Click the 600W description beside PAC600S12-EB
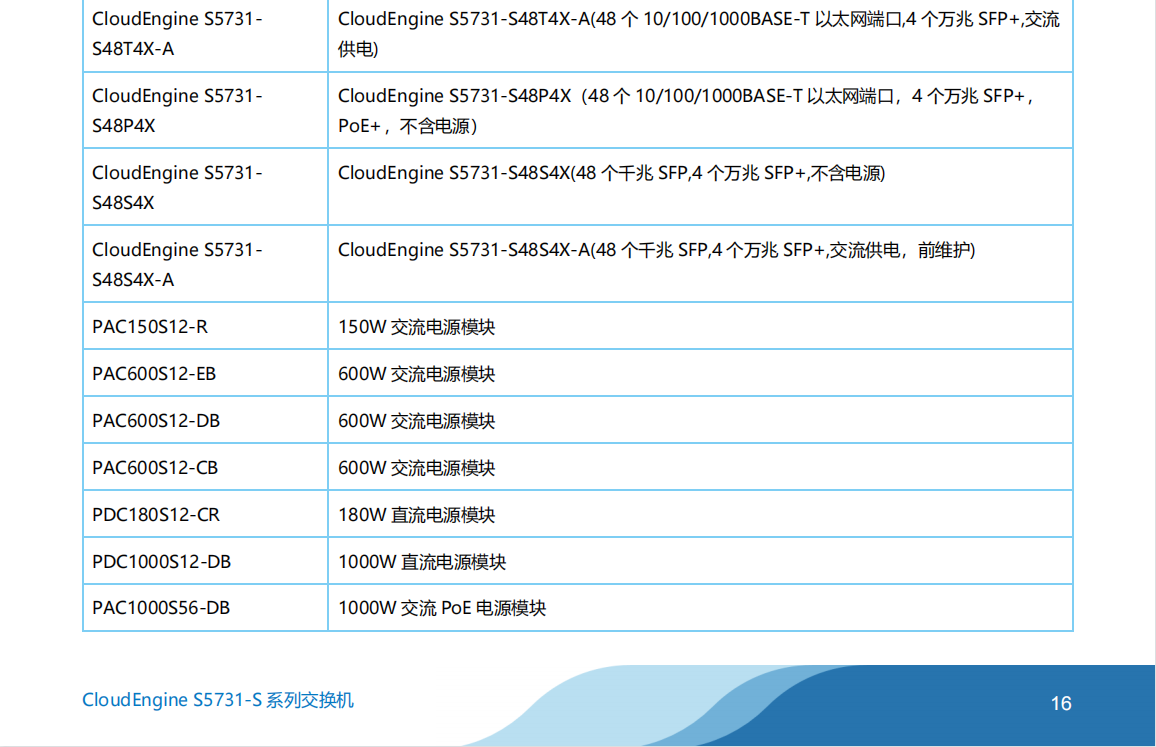The height and width of the screenshot is (747, 1156). pos(416,374)
